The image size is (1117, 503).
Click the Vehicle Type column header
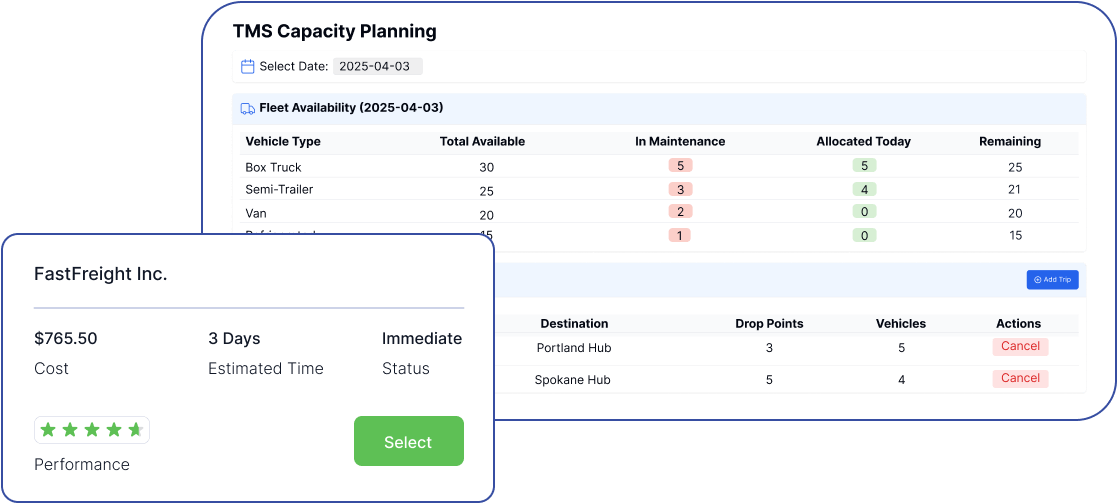[283, 141]
